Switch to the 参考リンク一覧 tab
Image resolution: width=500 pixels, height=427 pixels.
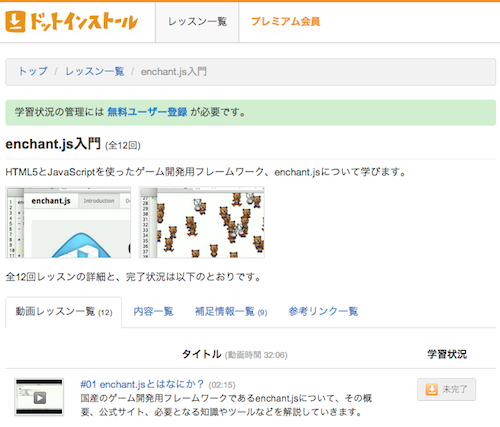(x=323, y=312)
